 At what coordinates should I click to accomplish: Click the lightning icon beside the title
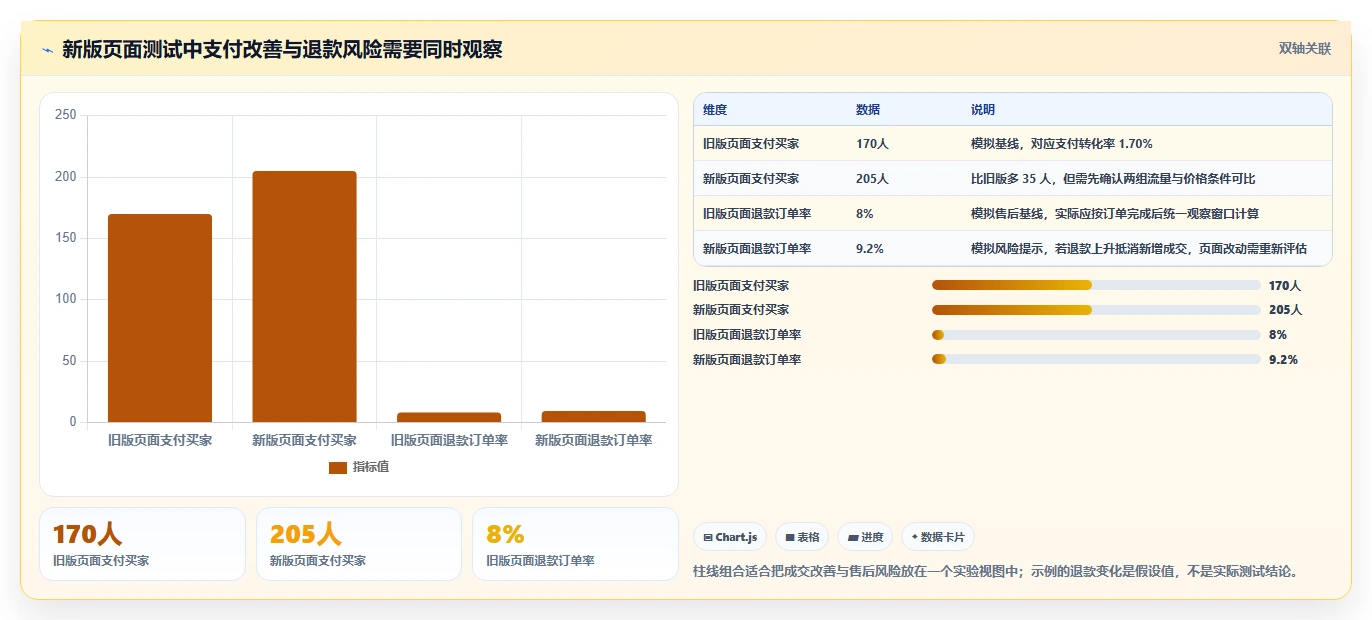tap(47, 50)
